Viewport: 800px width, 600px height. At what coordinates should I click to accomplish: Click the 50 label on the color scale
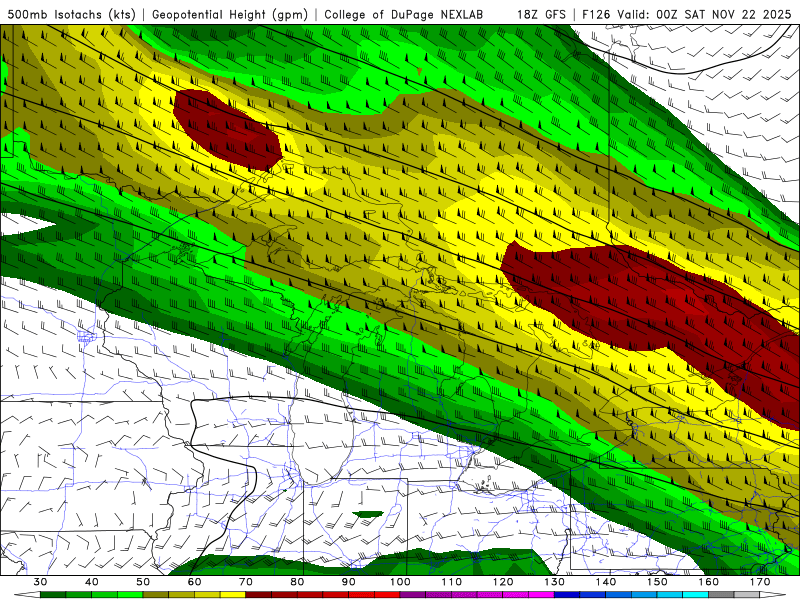pyautogui.click(x=143, y=582)
